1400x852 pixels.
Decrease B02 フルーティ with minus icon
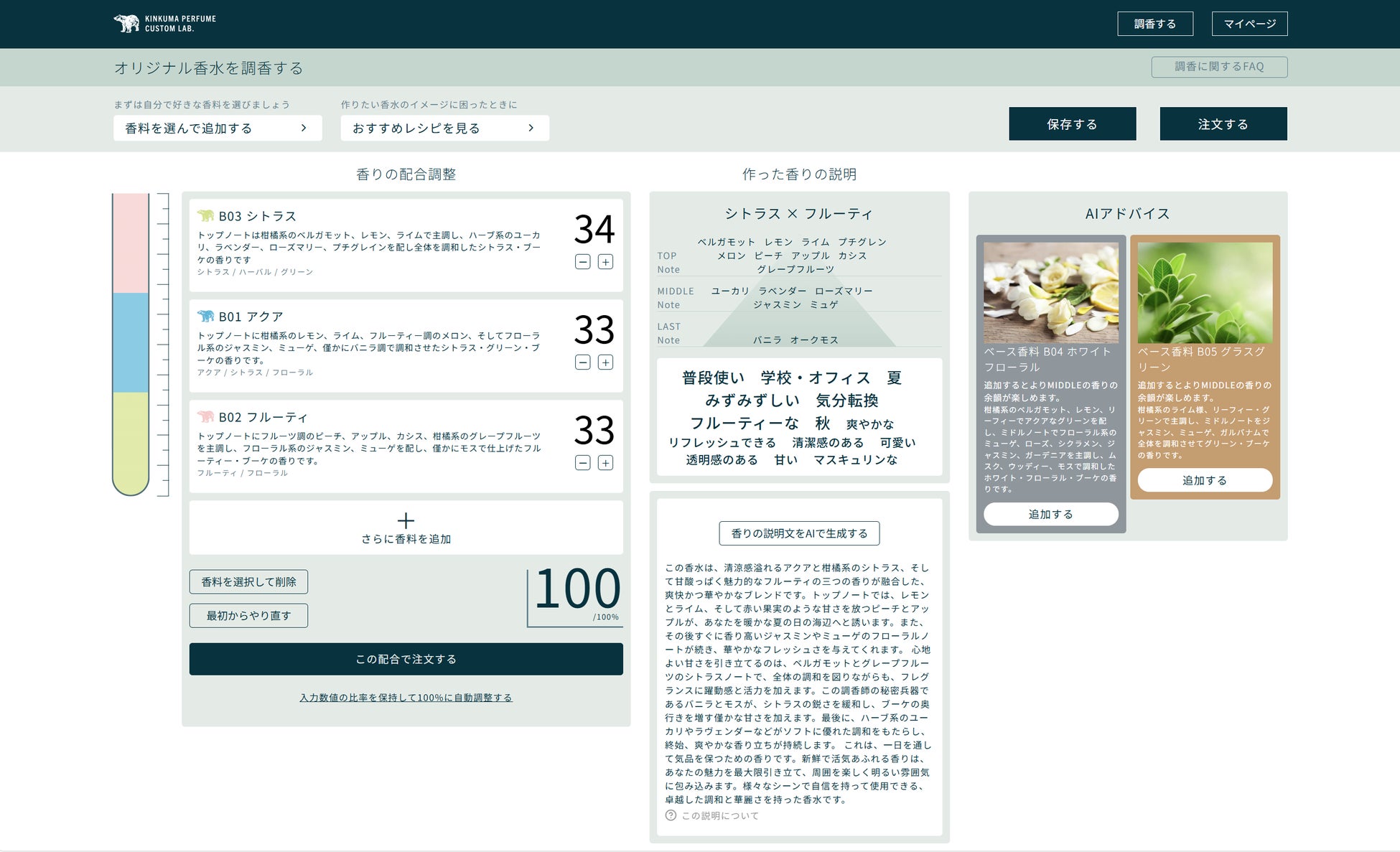(583, 463)
